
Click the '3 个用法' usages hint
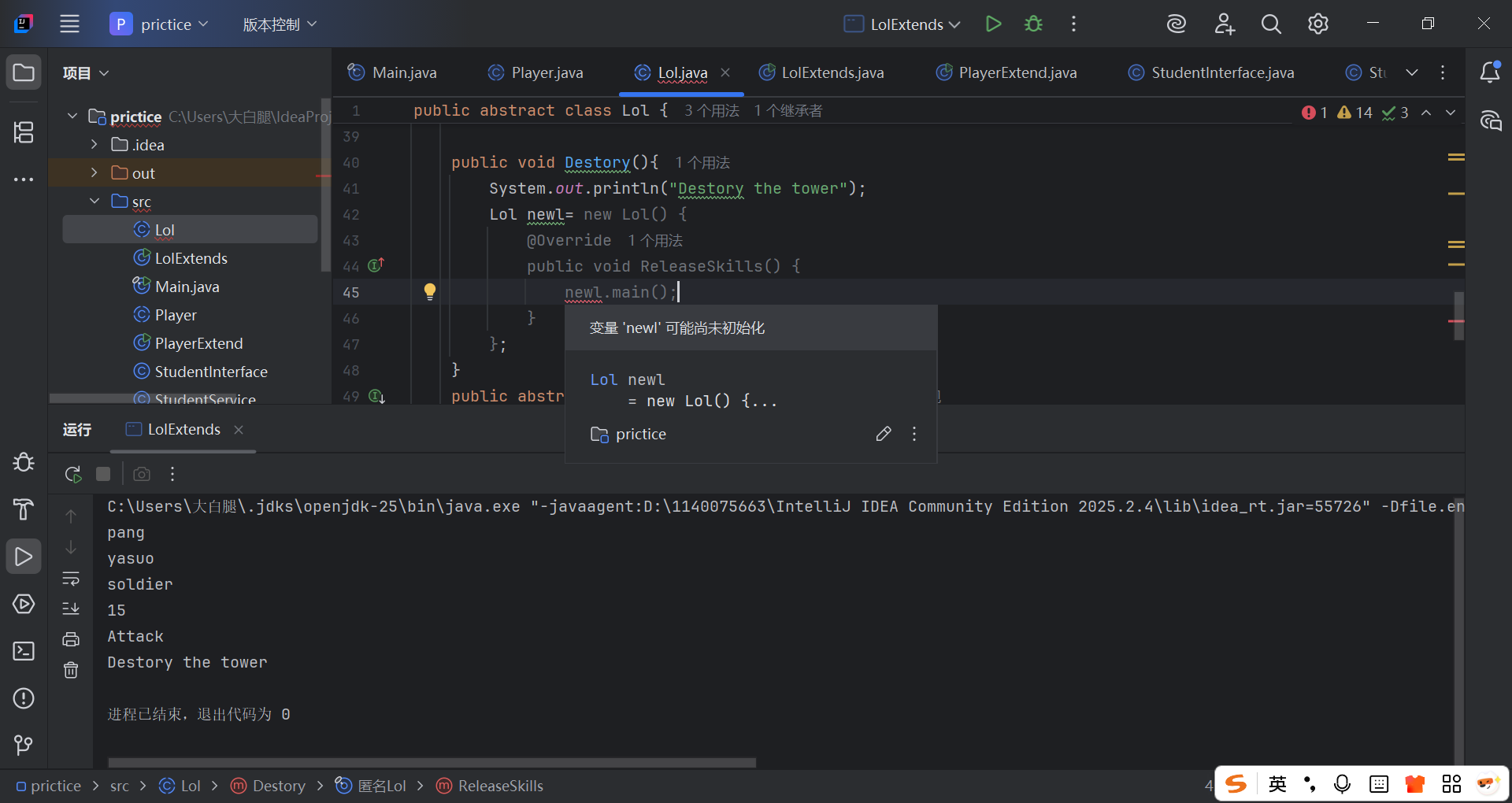(x=712, y=110)
